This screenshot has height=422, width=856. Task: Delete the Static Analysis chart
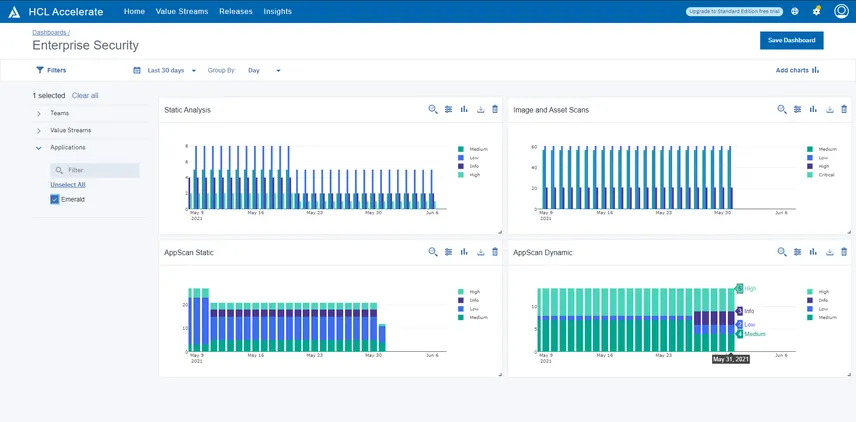495,110
